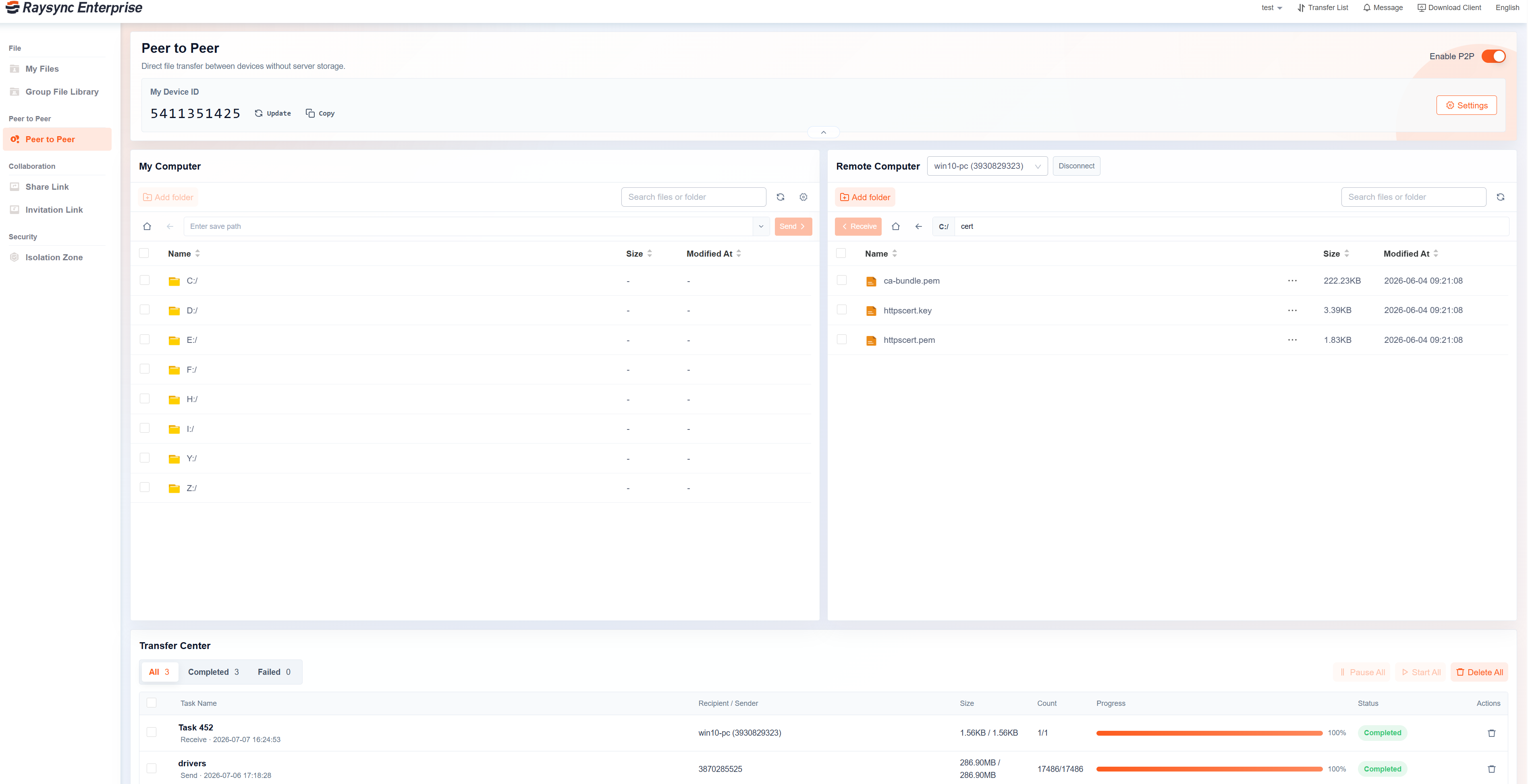Open more options for httpscert.pem
This screenshot has height=784, width=1528.
(x=1292, y=340)
